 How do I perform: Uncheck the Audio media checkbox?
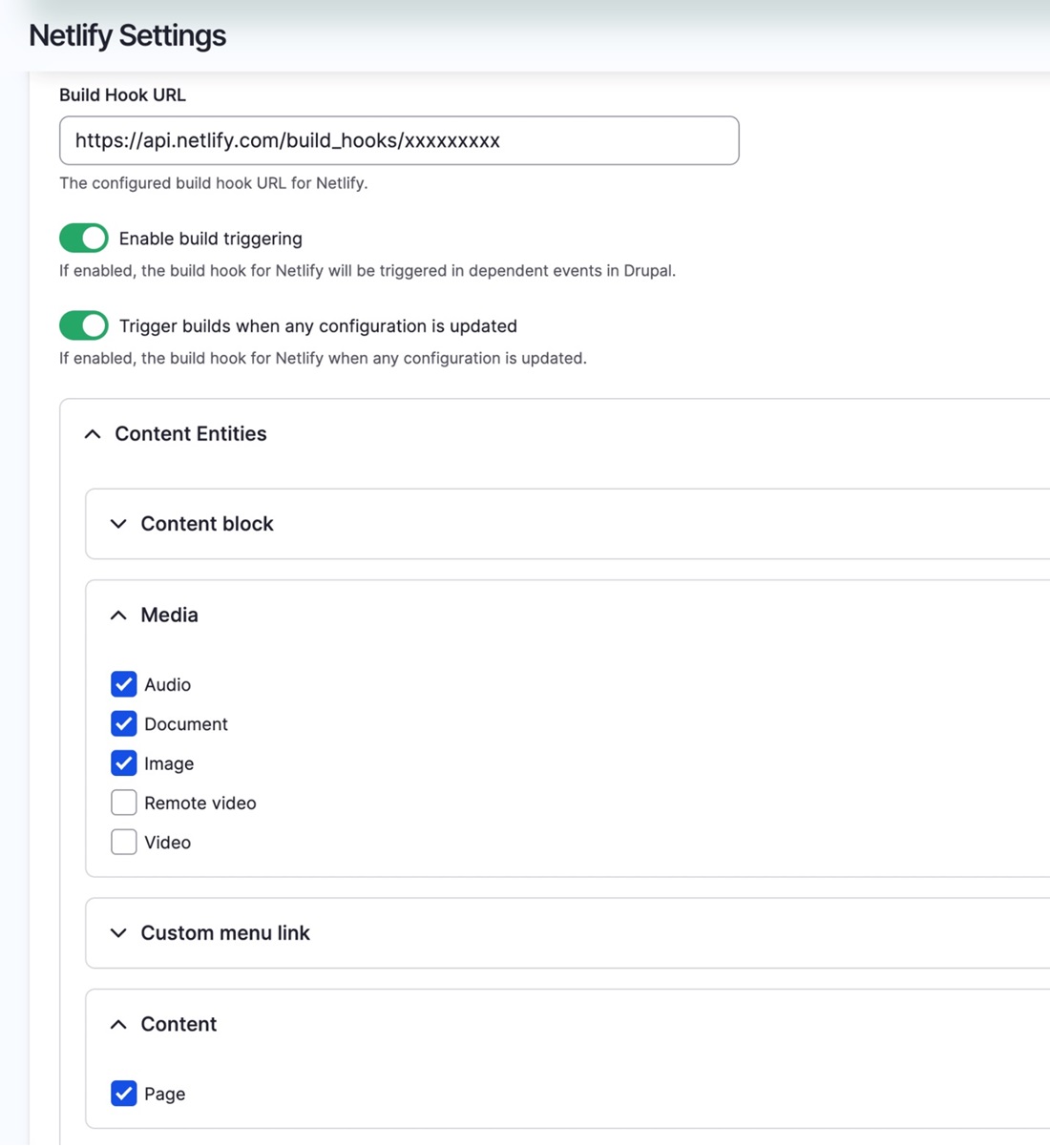pyautogui.click(x=123, y=683)
